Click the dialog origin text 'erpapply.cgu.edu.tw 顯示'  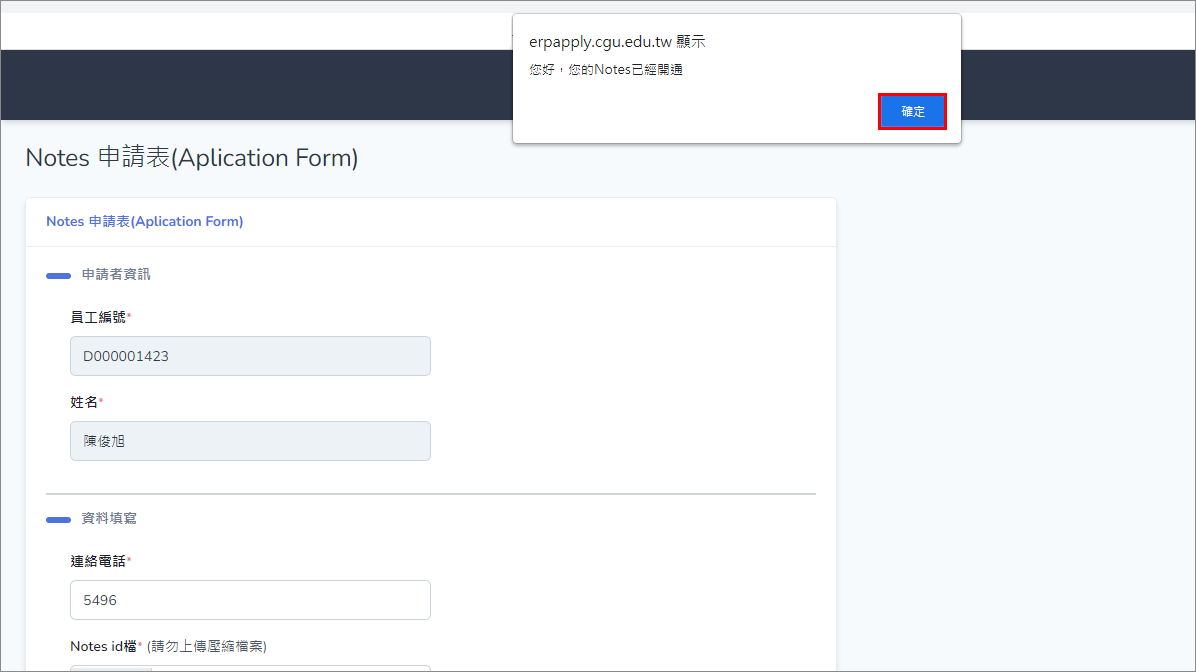617,42
